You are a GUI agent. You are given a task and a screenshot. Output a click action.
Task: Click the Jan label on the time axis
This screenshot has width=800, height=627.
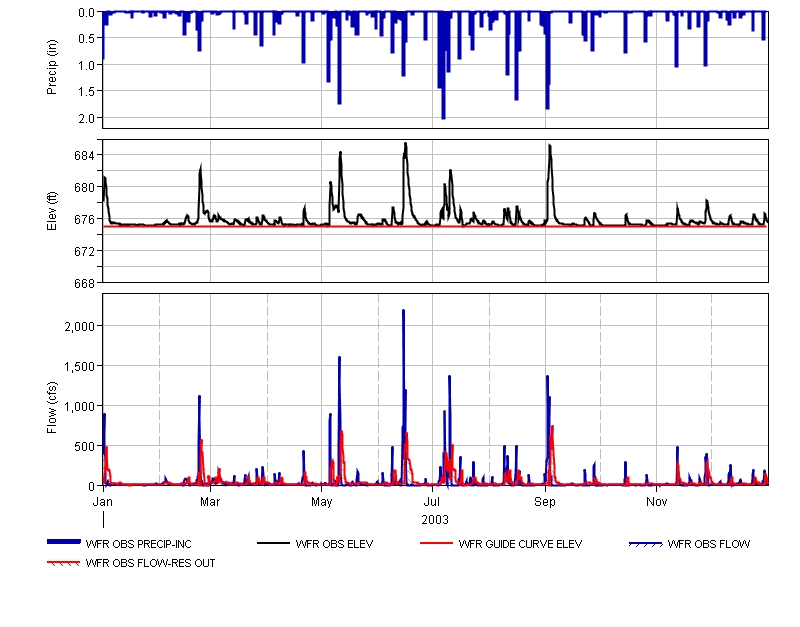[x=103, y=502]
